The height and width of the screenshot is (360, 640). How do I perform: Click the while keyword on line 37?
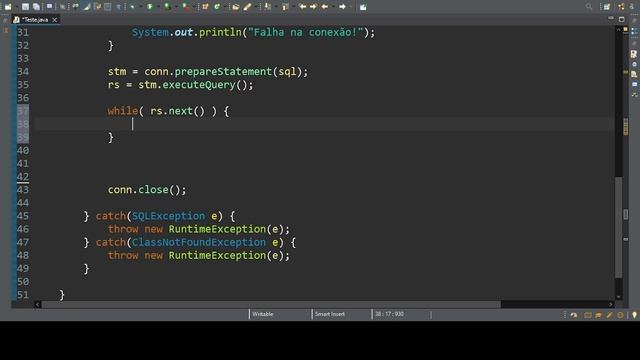pos(123,111)
